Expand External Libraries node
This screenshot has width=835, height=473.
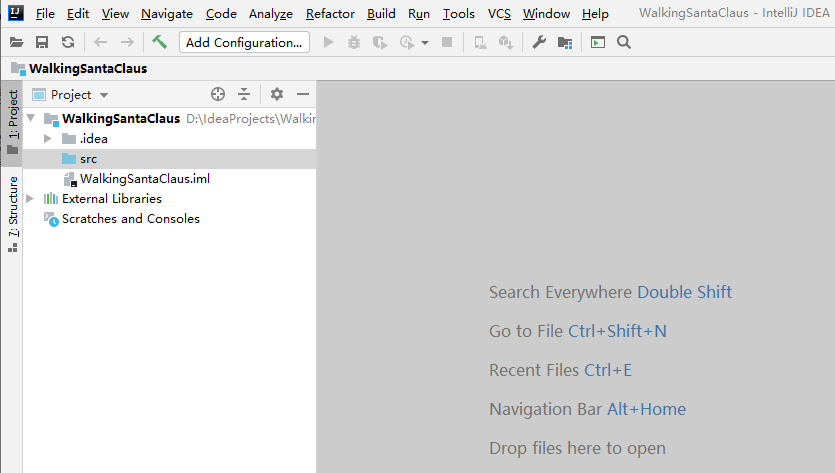(30, 199)
